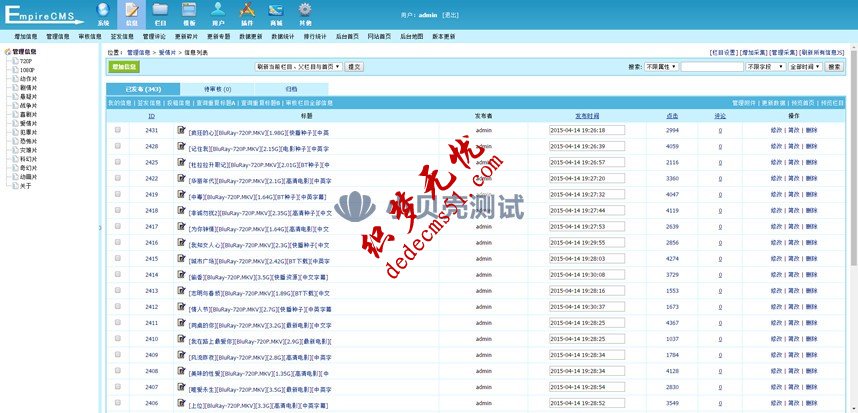858x413 pixels.
Task: Click the 搜索 button
Action: [x=834, y=66]
